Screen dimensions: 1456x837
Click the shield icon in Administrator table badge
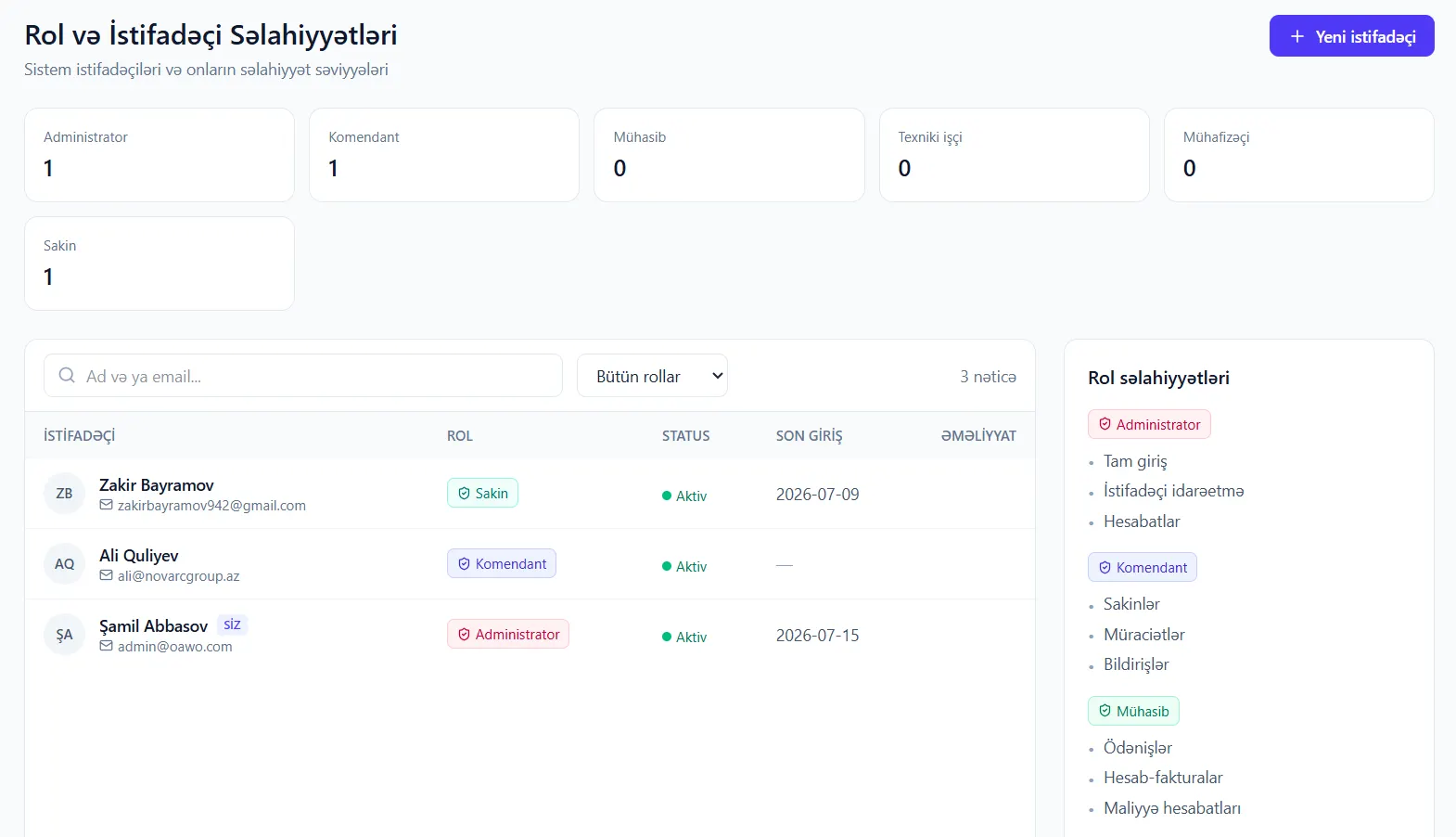point(464,635)
